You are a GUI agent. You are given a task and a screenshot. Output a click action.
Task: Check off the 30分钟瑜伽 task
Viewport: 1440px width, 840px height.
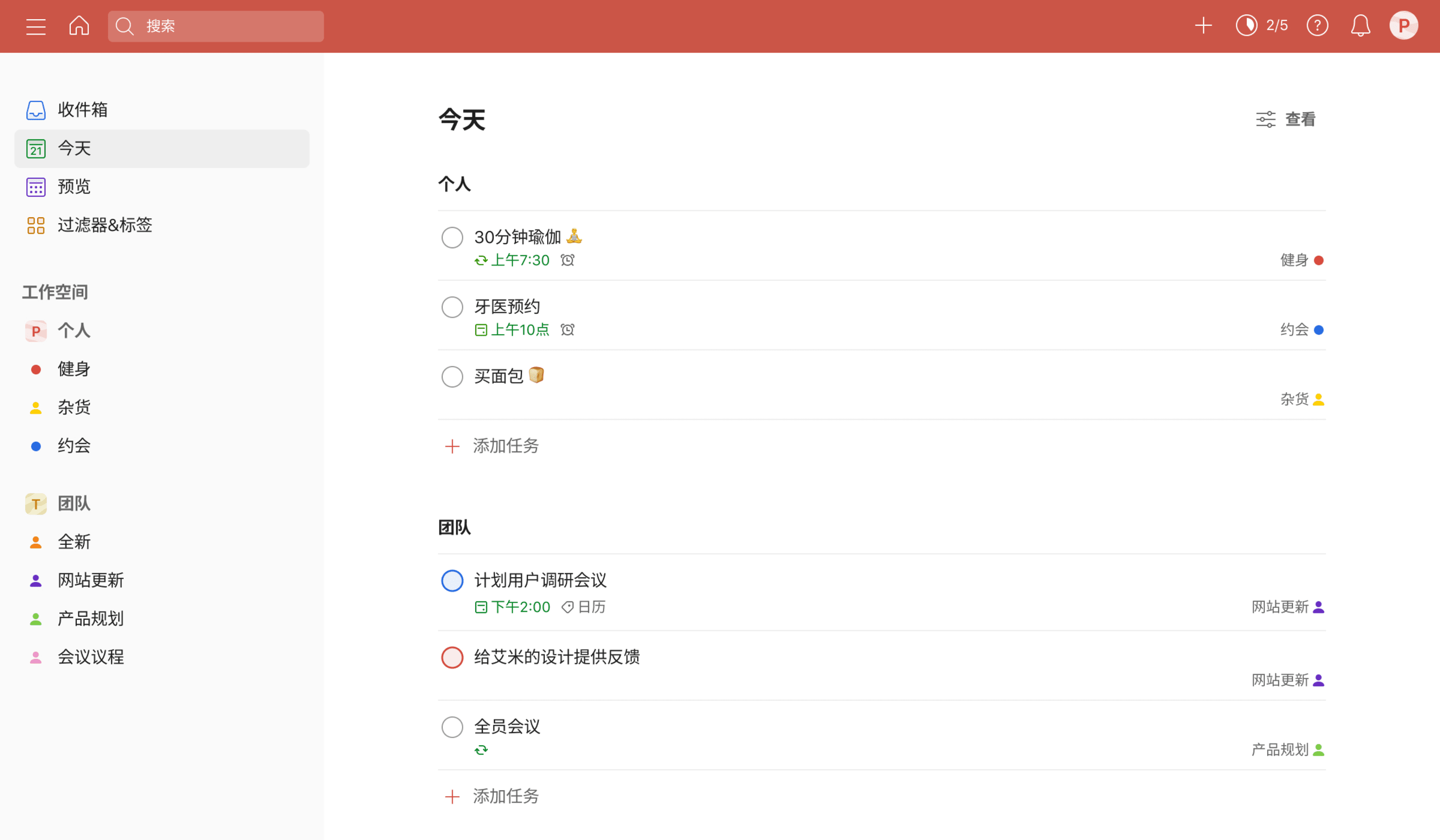452,237
